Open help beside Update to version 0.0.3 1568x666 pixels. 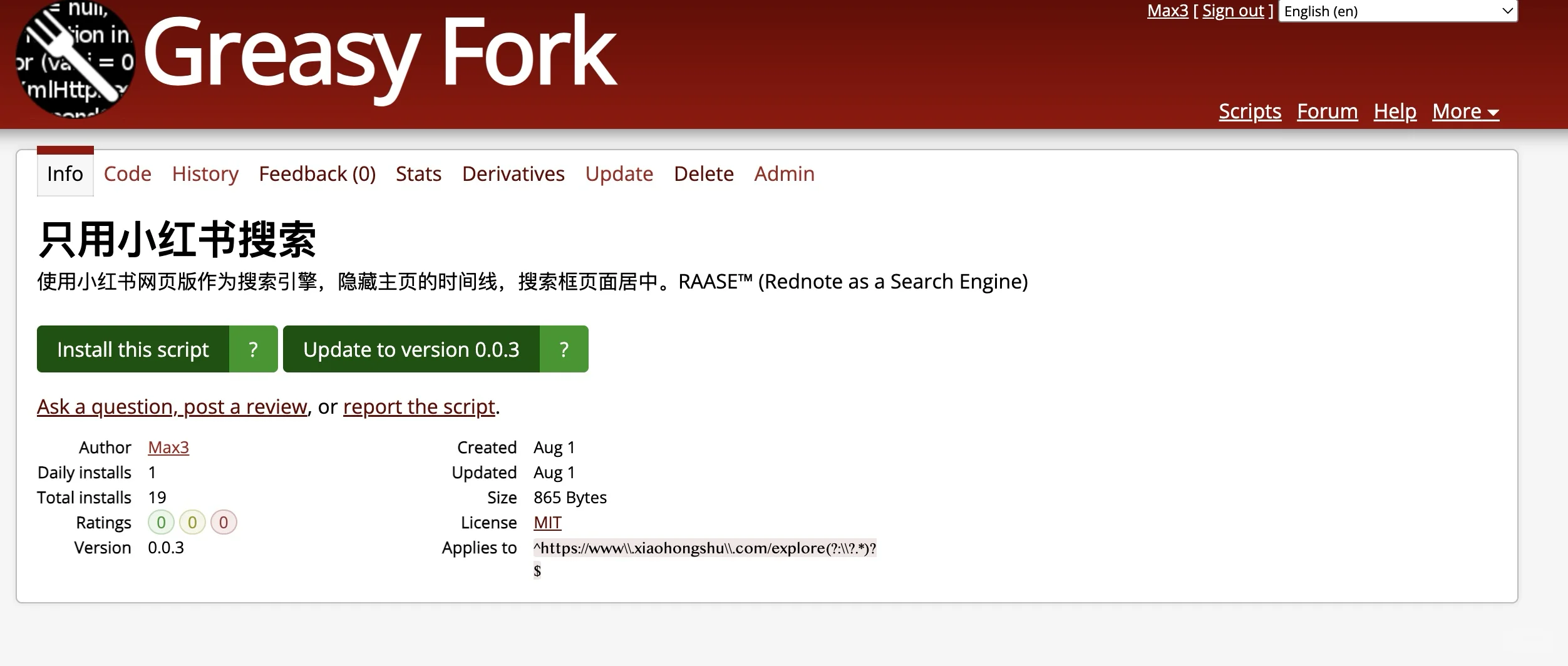coord(564,349)
